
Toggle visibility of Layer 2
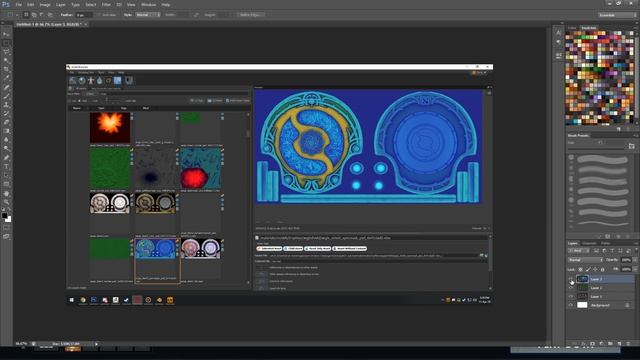(571, 288)
